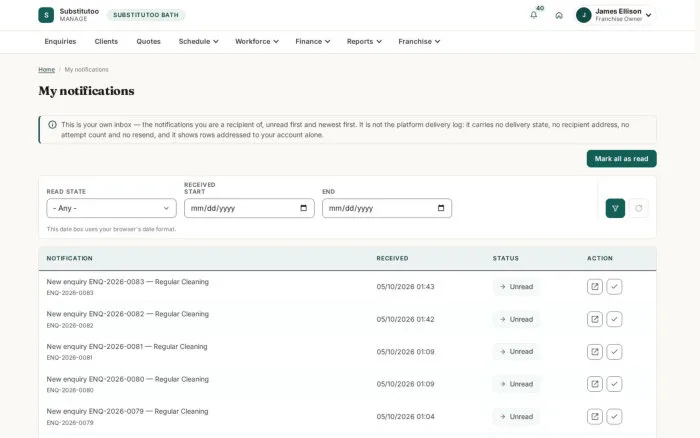The width and height of the screenshot is (700, 438).
Task: Open ENQ-2026-0081 via its open-link icon
Action: tap(595, 352)
